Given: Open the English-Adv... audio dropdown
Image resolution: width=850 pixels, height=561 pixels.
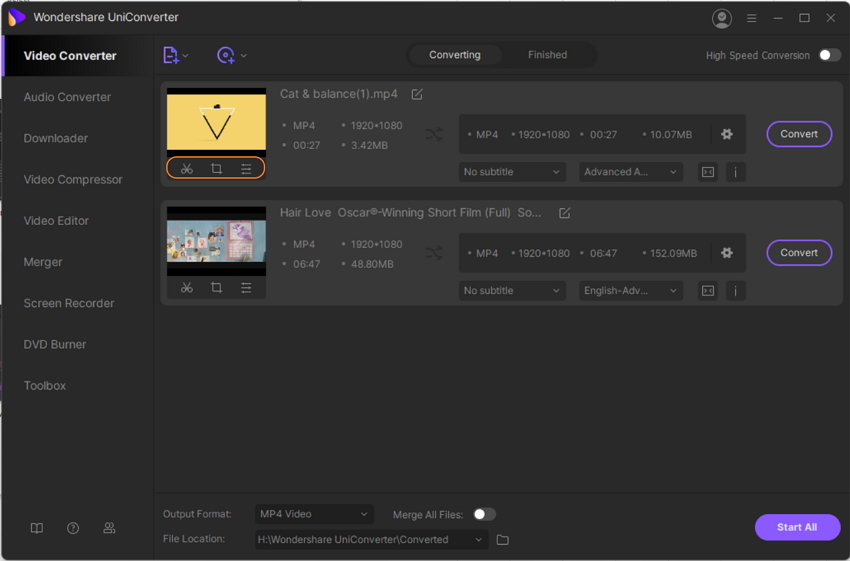Looking at the screenshot, I should coord(630,291).
